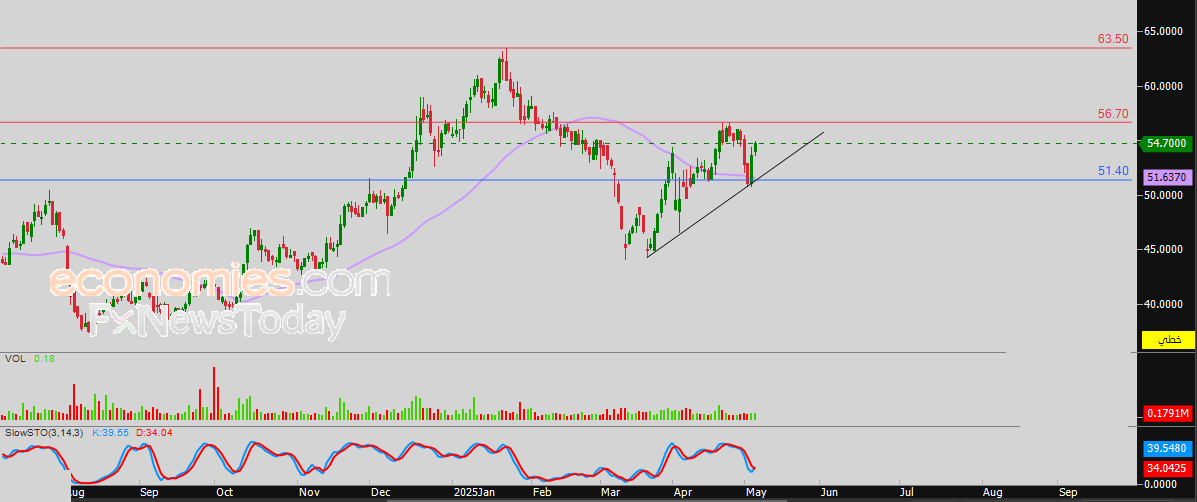Click the red 0.1791M volume value tag
Screen dimensions: 1197x502
1167,414
